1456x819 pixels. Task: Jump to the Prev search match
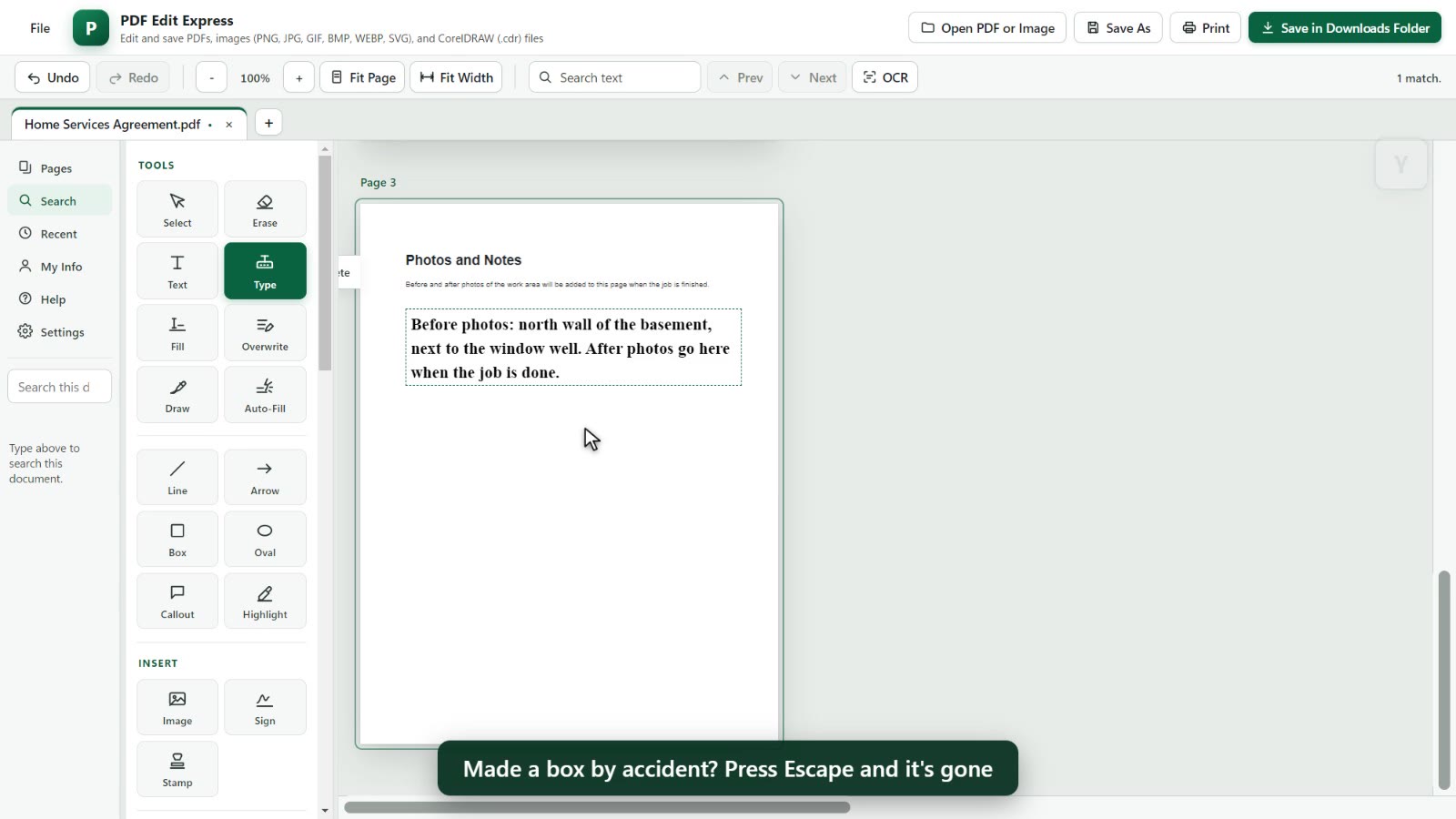click(741, 77)
